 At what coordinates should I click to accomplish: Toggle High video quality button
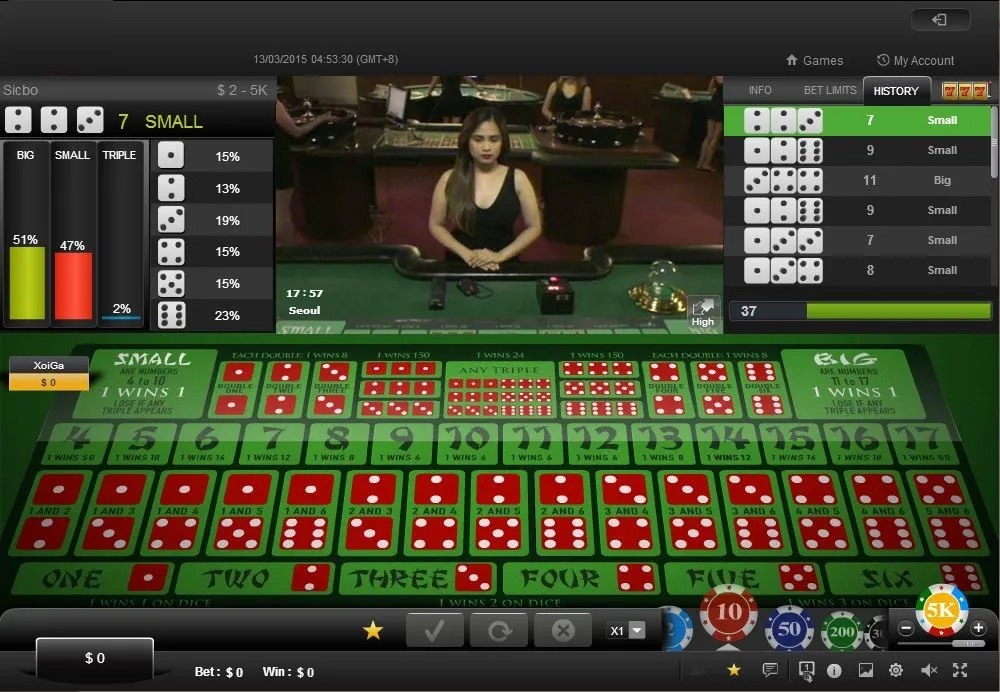click(x=703, y=313)
